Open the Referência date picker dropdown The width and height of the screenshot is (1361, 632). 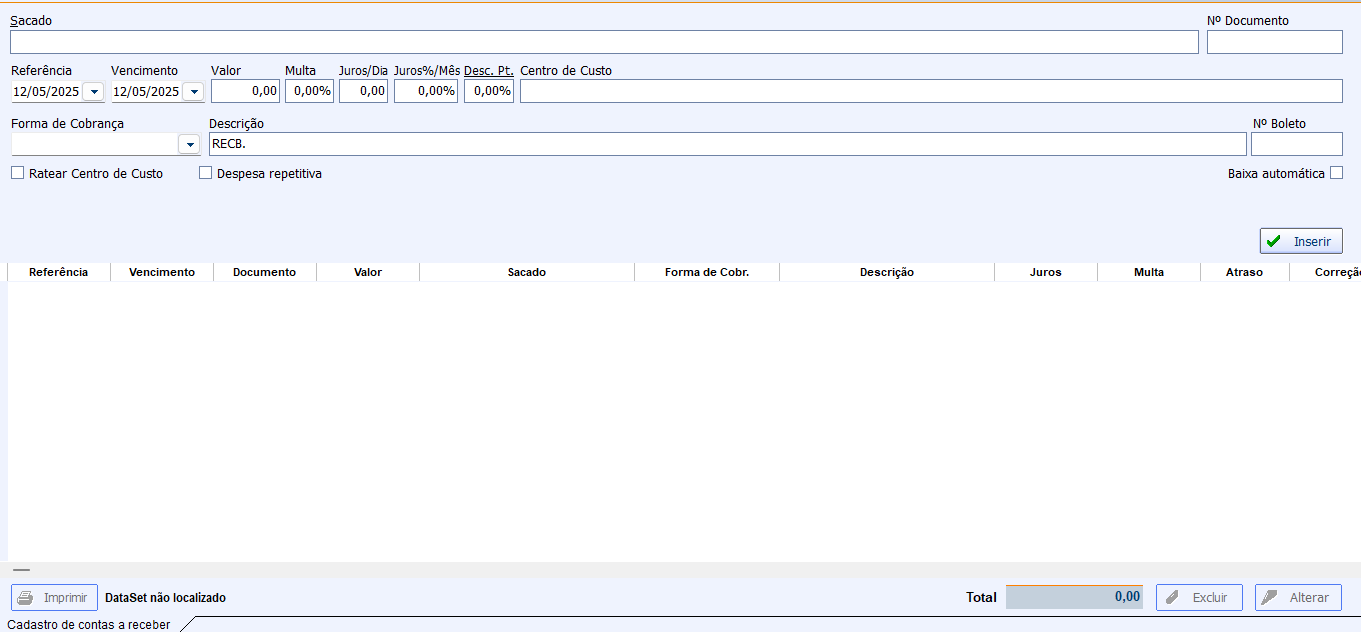(93, 91)
